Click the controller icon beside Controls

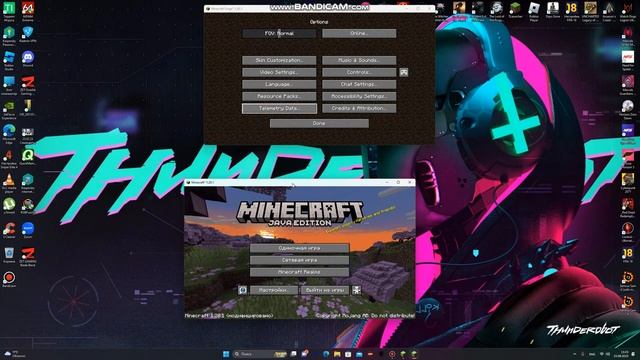click(404, 73)
